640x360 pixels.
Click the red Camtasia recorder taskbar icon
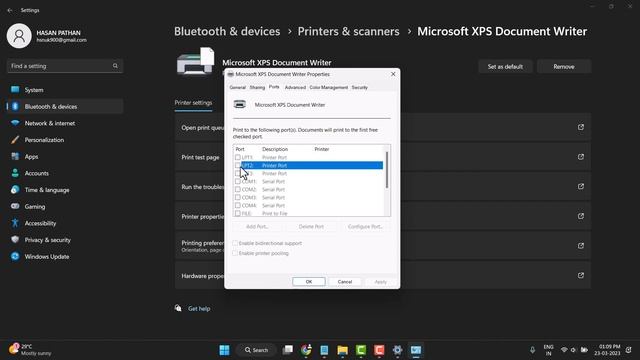click(x=379, y=350)
